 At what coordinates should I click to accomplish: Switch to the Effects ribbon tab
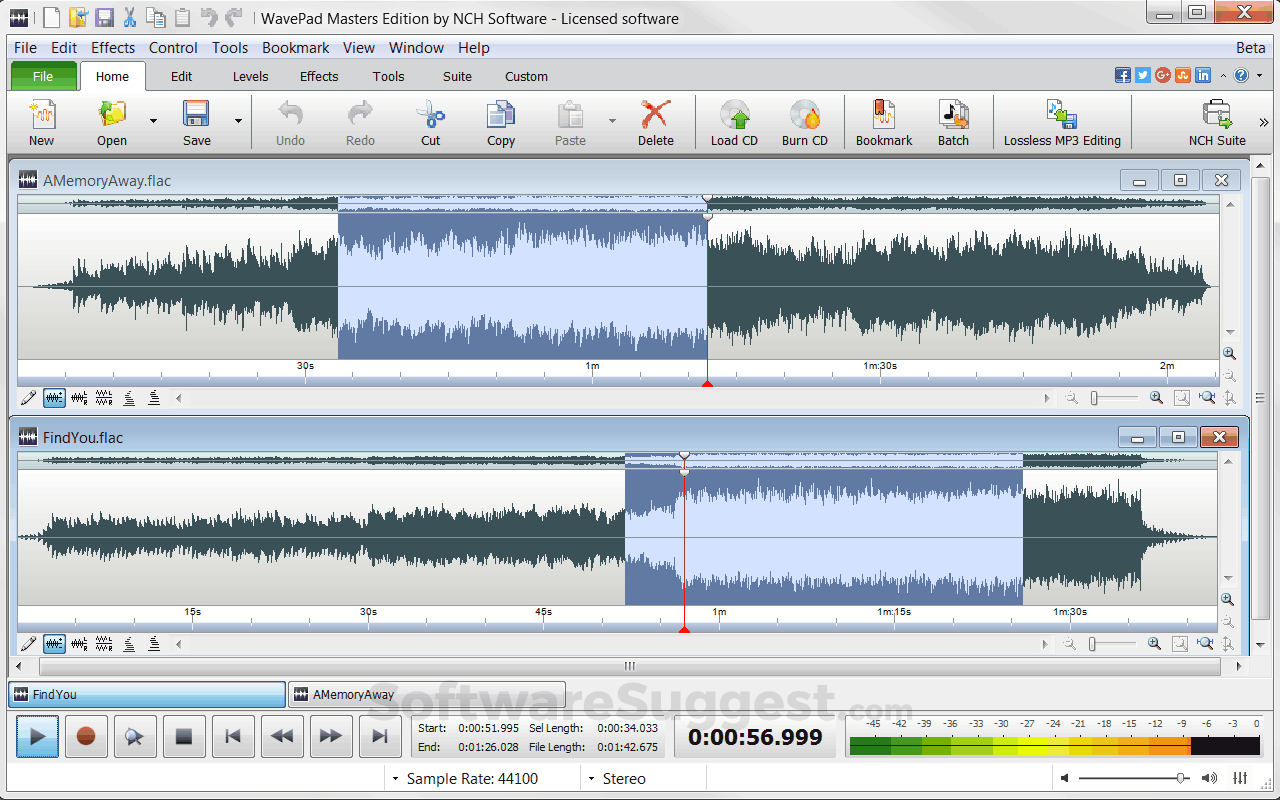click(x=319, y=76)
